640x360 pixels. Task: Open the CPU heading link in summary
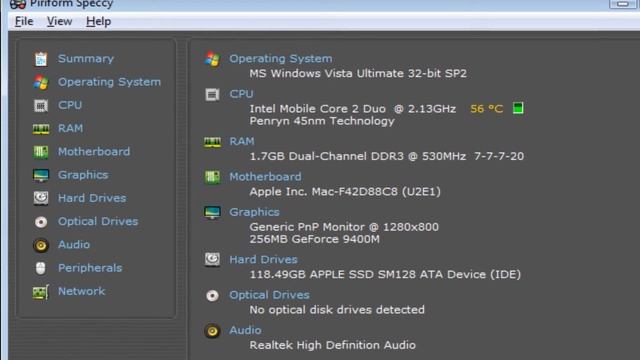coord(241,94)
